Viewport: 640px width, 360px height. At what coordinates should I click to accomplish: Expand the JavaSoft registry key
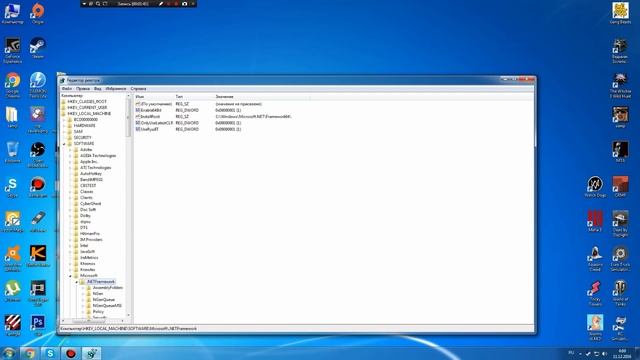[x=70, y=252]
